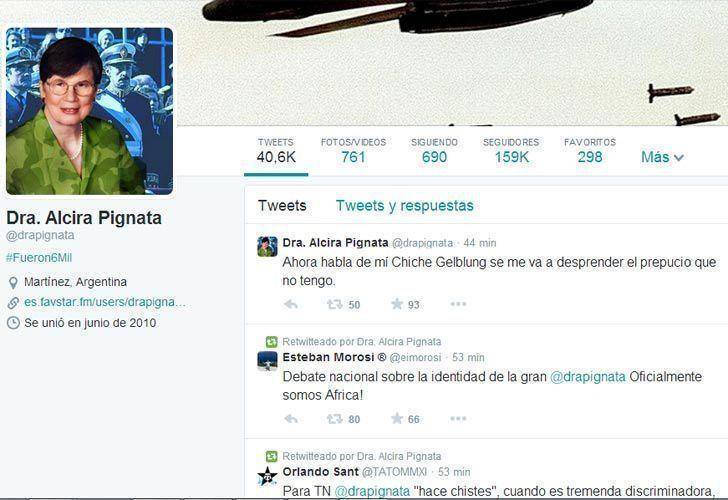This screenshot has width=728, height=500.
Task: Favorite the tweet with 93 stars
Action: pos(397,304)
